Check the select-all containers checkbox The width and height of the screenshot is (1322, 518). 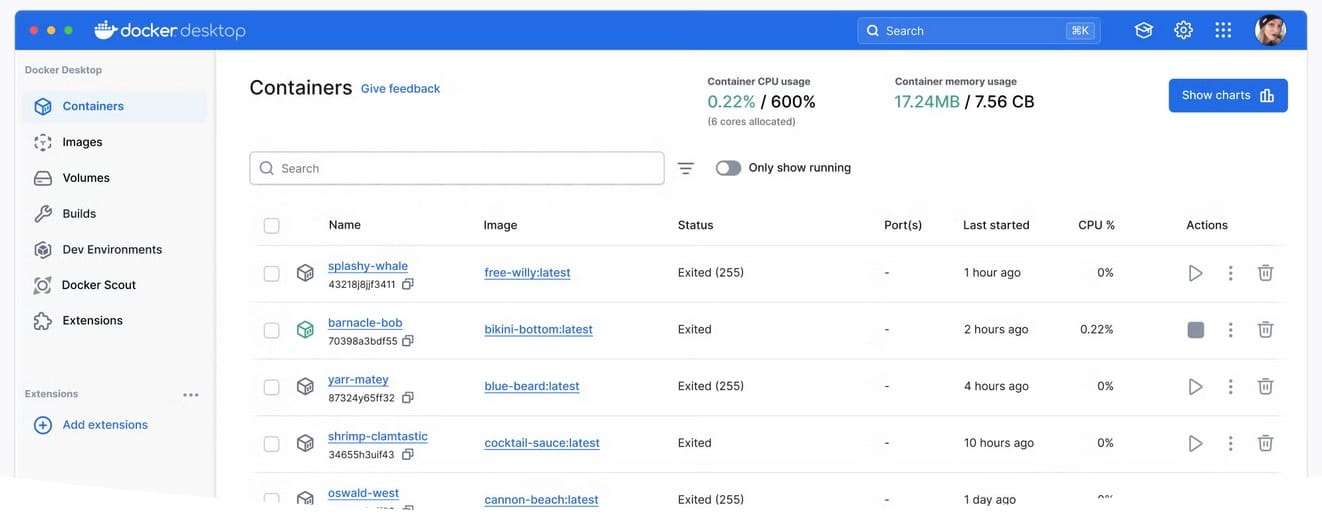coord(272,226)
